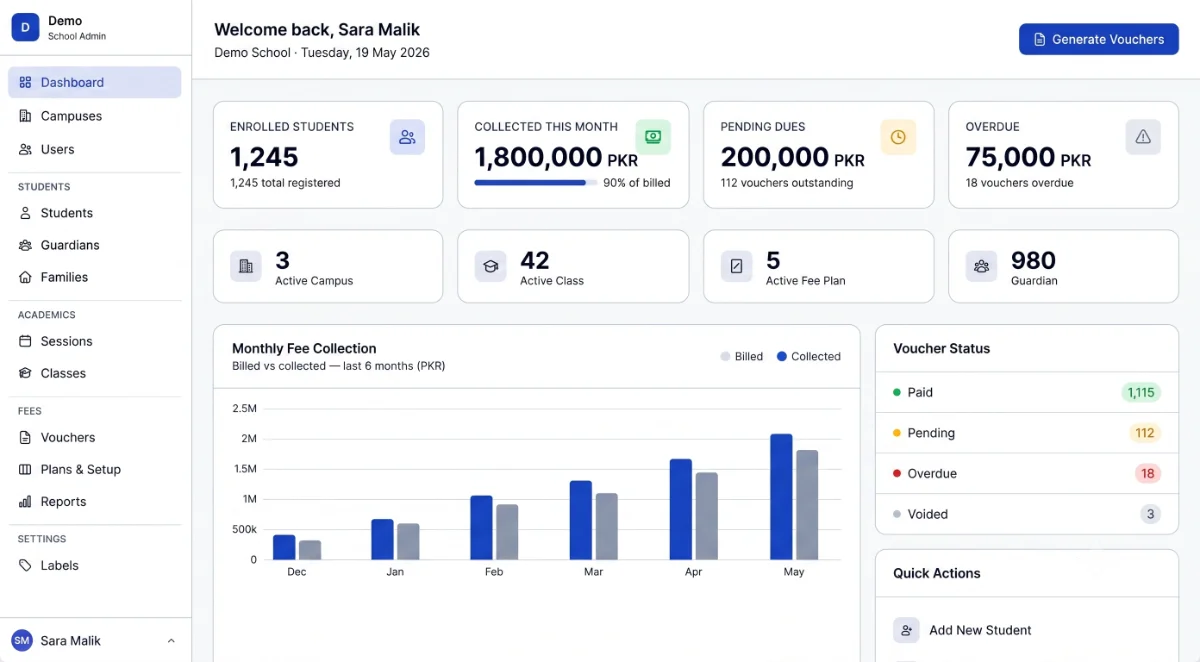The image size is (1200, 662).
Task: Click the Dashboard grid icon in sidebar
Action: pos(25,83)
